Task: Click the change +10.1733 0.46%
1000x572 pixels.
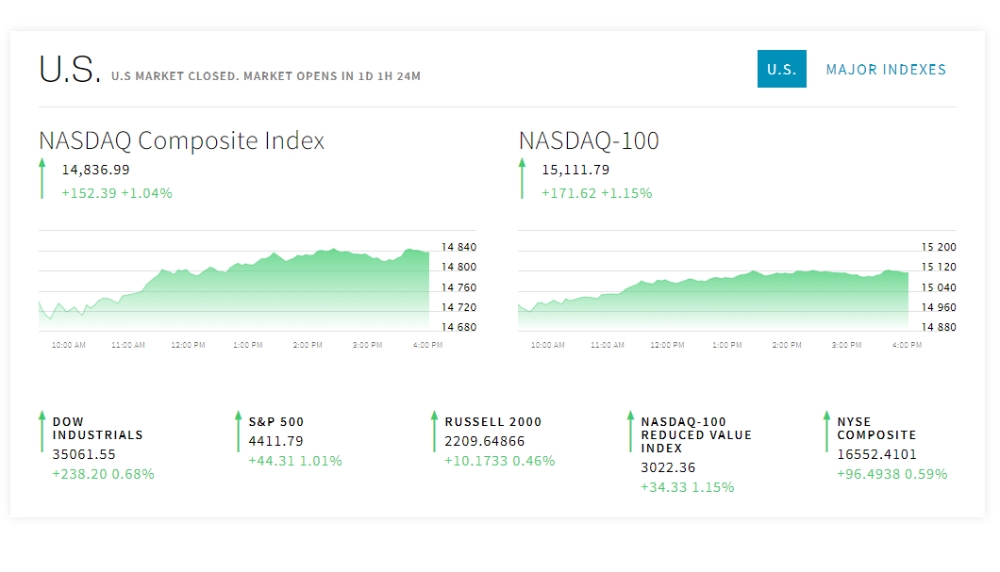Action: pos(500,461)
